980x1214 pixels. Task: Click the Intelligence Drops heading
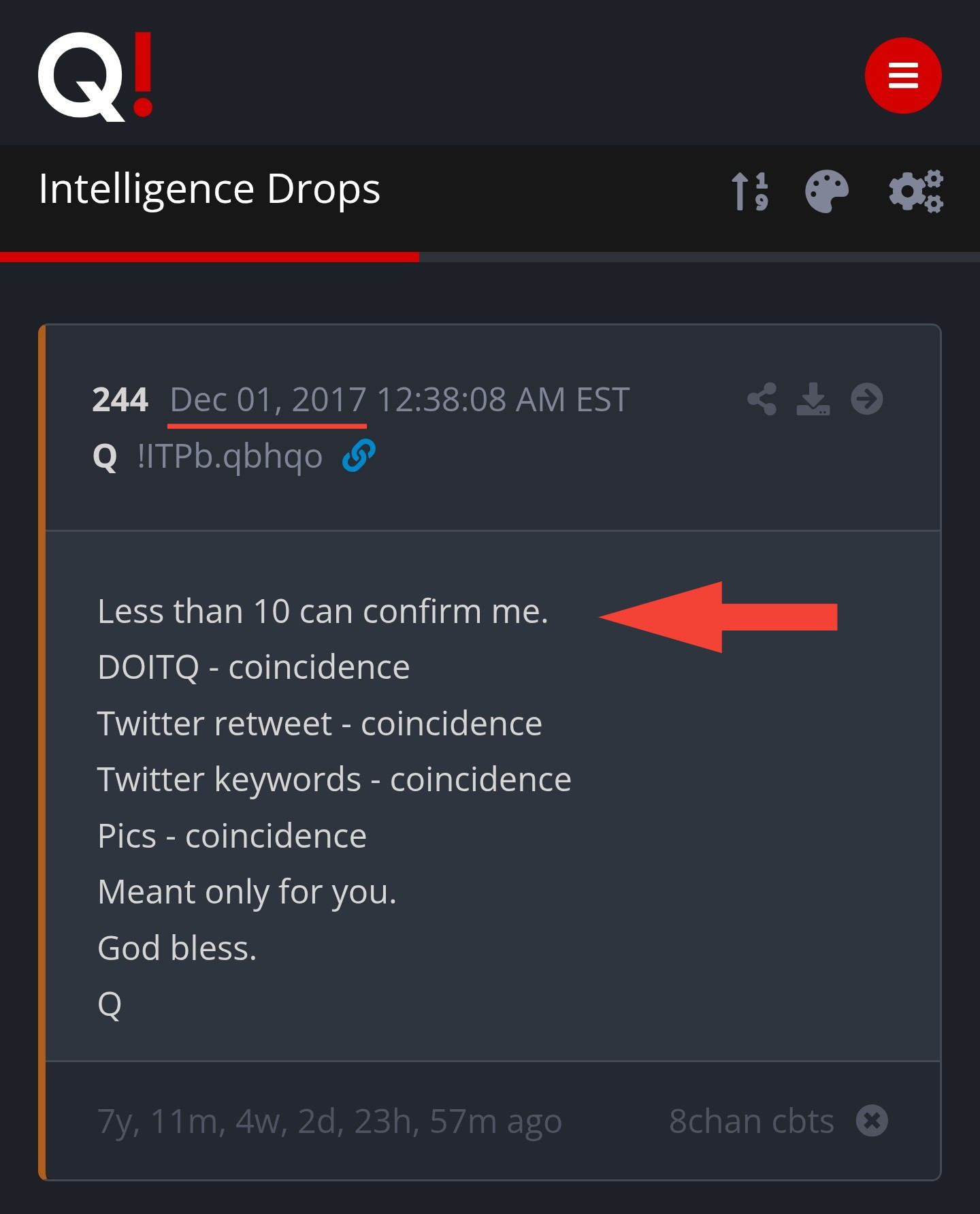[x=209, y=189]
